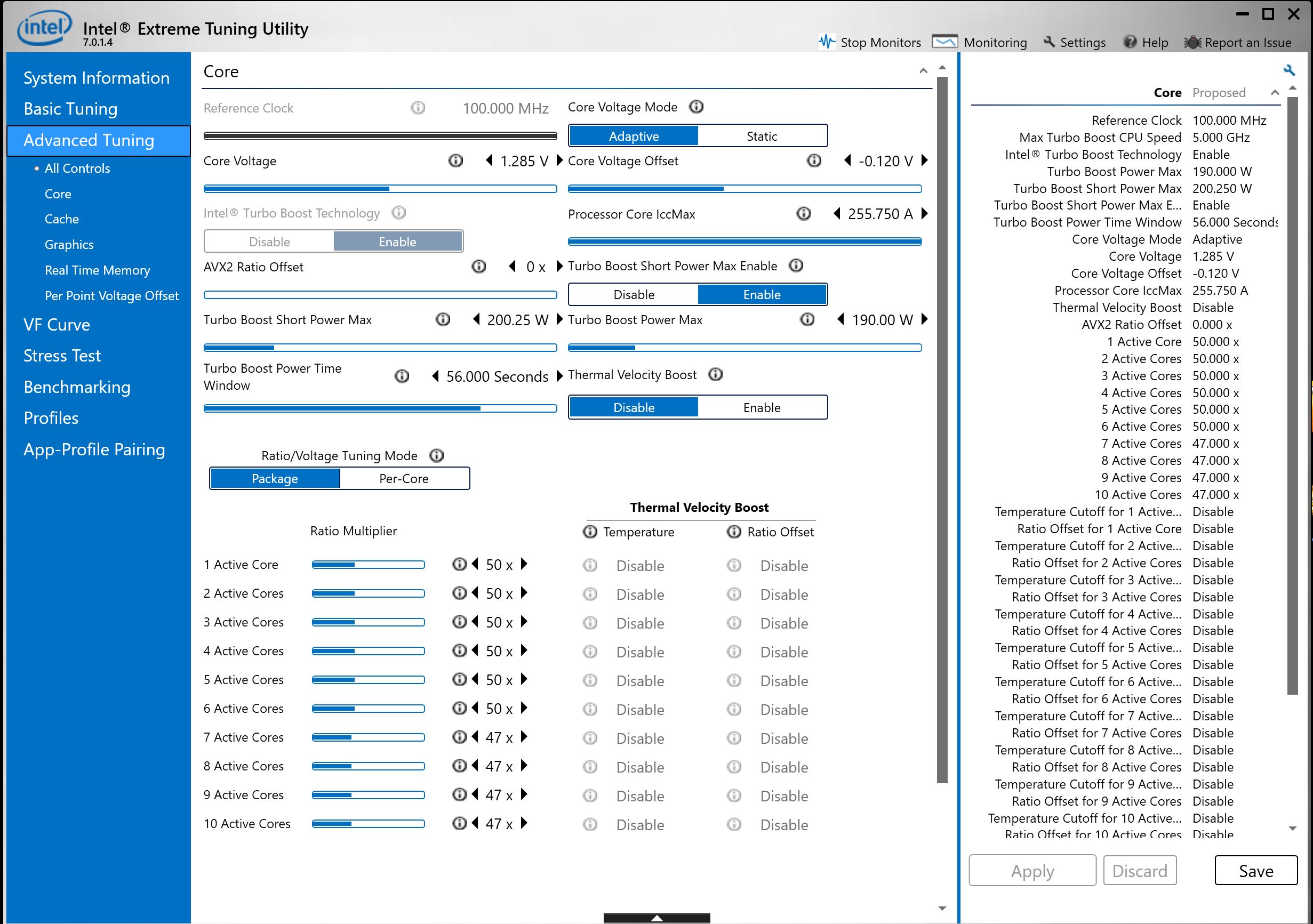Click the proposed panel vertical scrollbar
Screen dimensions: 1313x924
click(1292, 395)
